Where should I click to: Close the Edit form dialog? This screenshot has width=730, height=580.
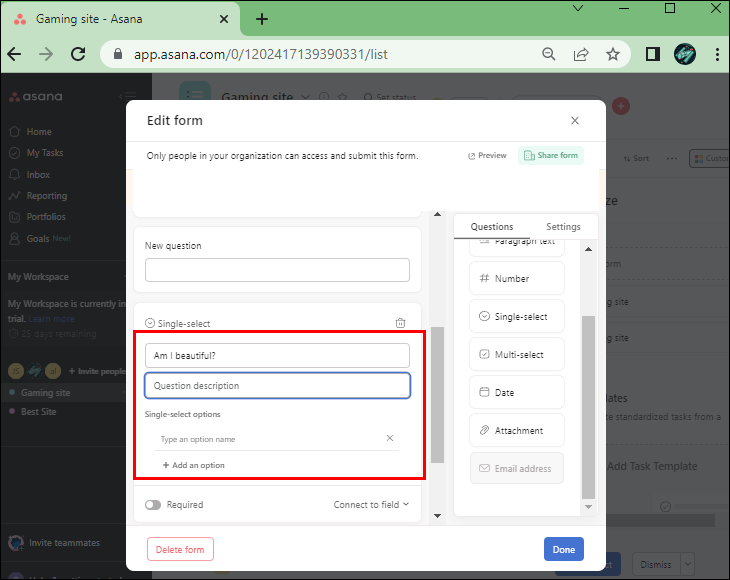click(x=574, y=121)
